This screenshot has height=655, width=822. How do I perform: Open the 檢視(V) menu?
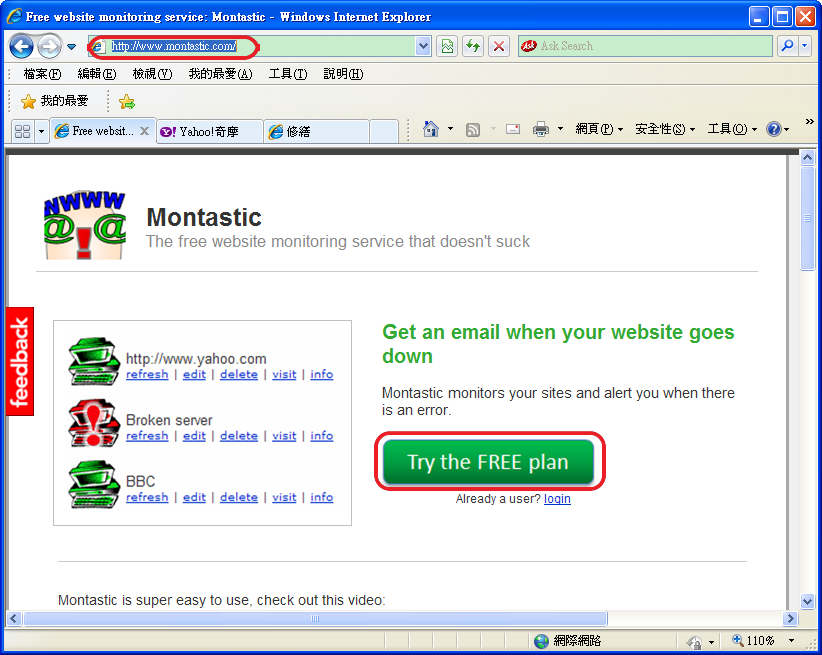pos(152,74)
